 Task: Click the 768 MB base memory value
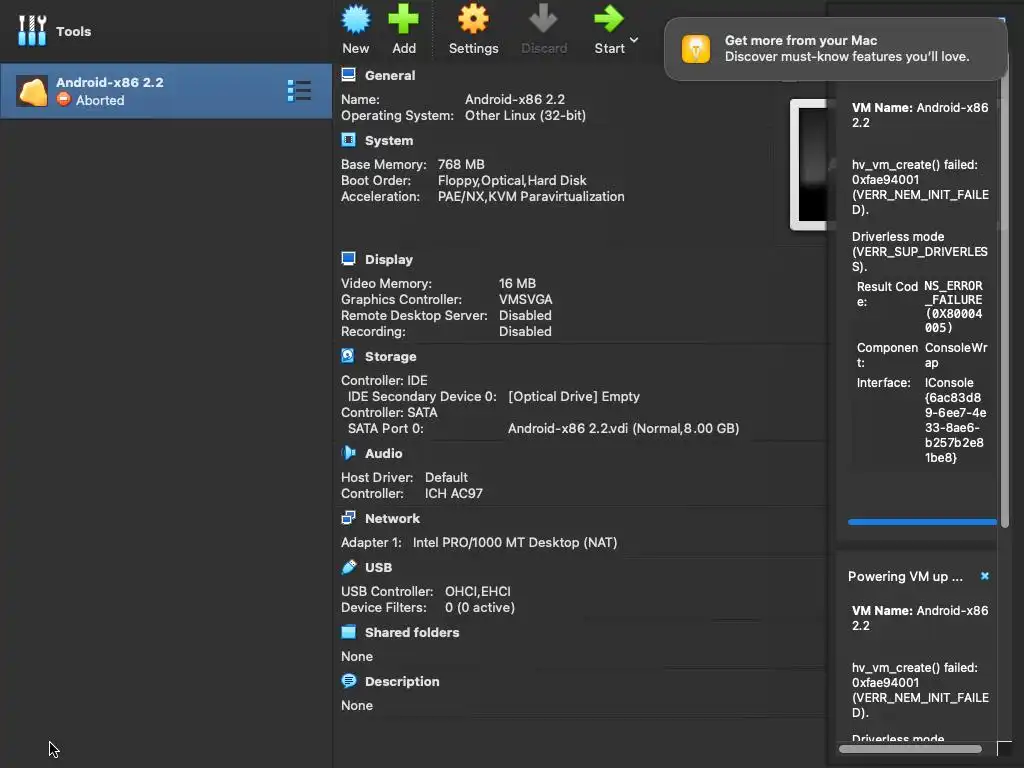pos(461,165)
